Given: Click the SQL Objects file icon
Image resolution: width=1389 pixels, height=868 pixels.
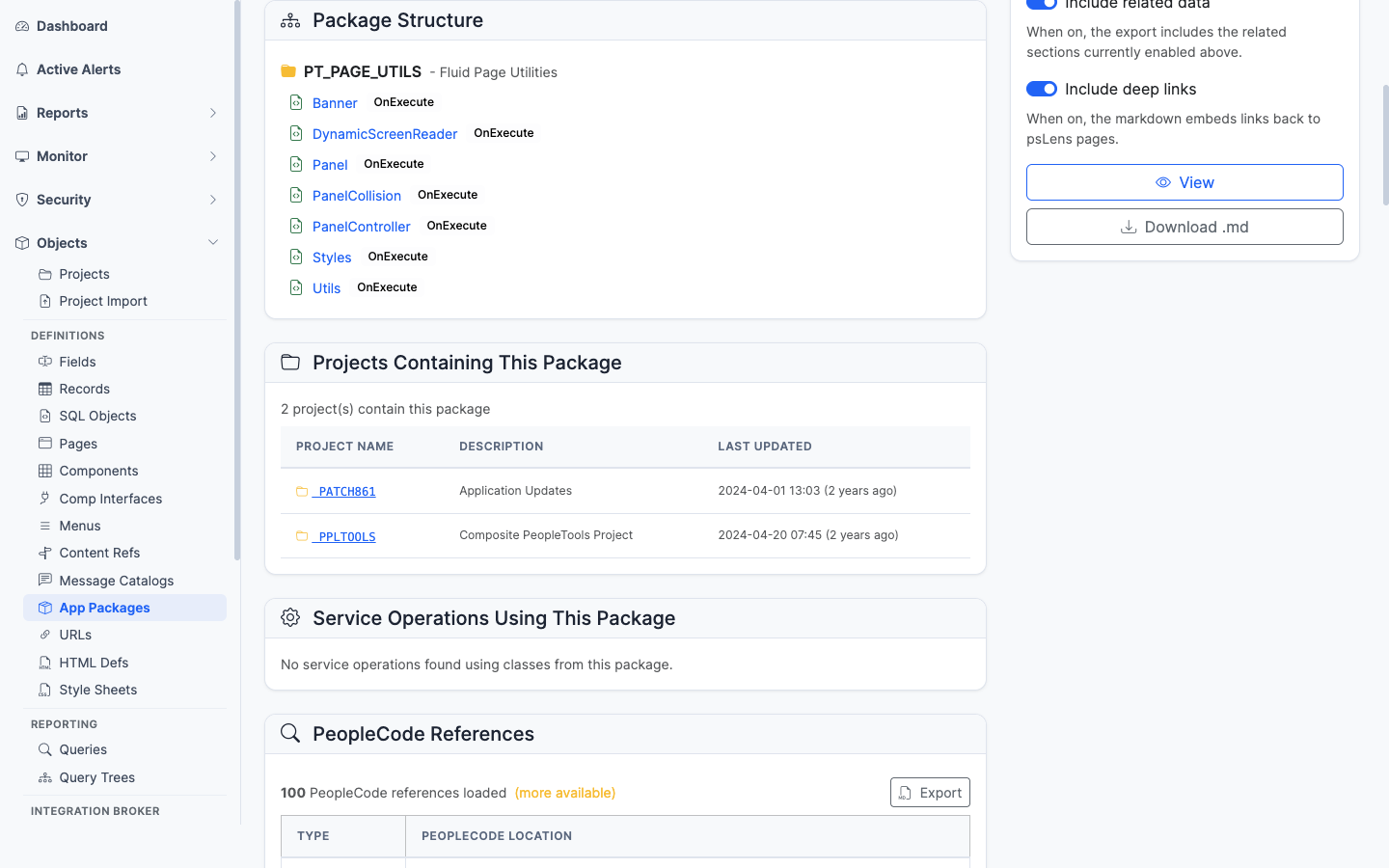Looking at the screenshot, I should click(45, 416).
